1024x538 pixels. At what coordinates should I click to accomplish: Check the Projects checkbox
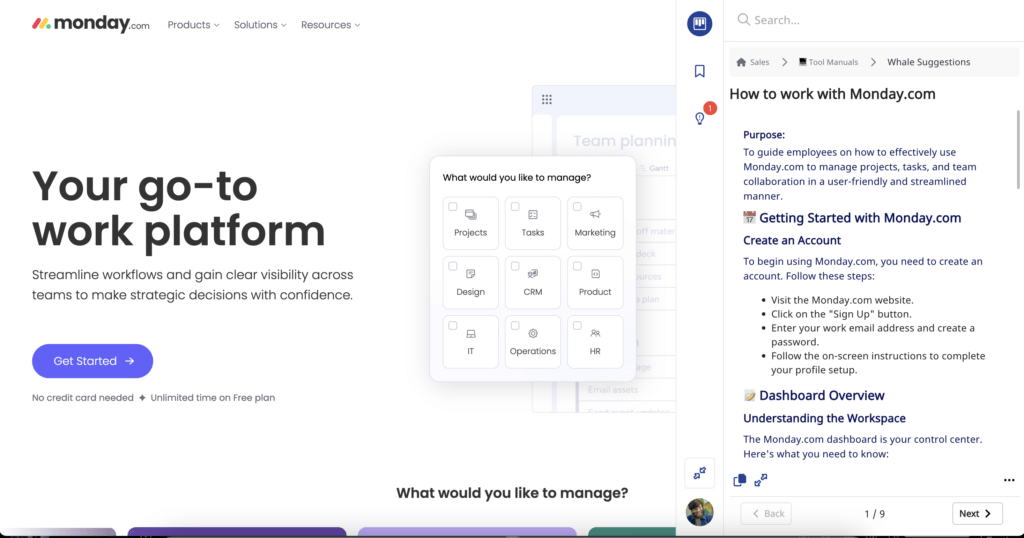click(x=453, y=207)
